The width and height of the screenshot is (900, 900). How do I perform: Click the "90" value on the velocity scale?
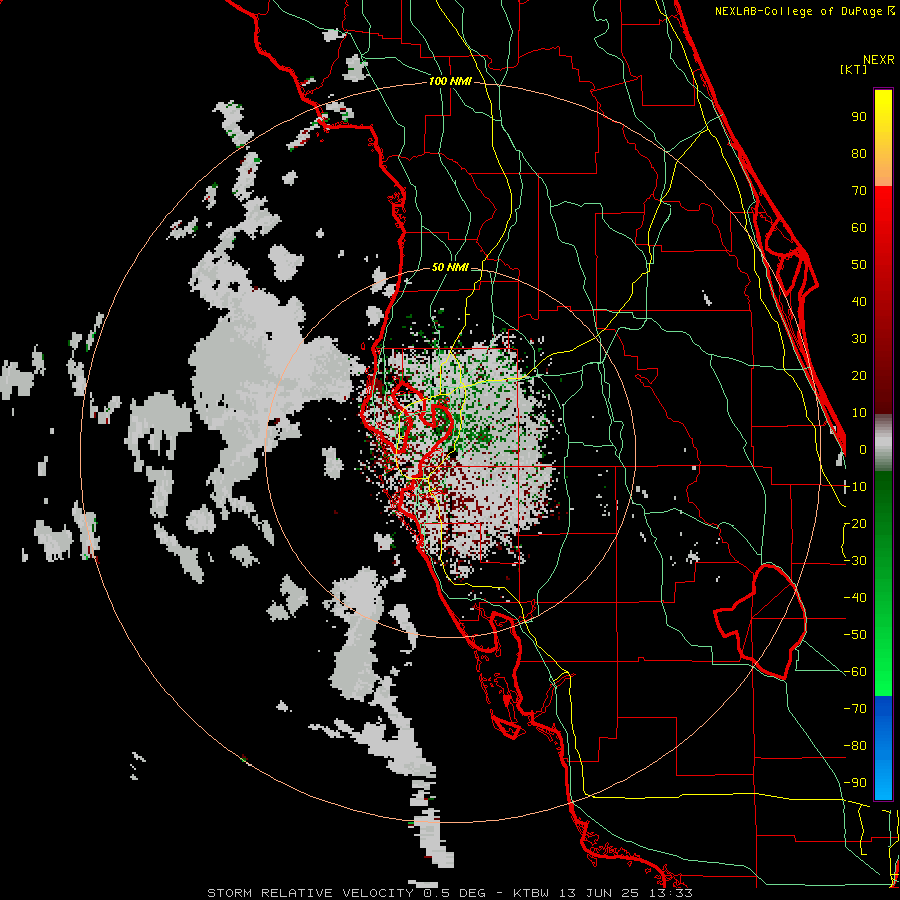[x=859, y=117]
